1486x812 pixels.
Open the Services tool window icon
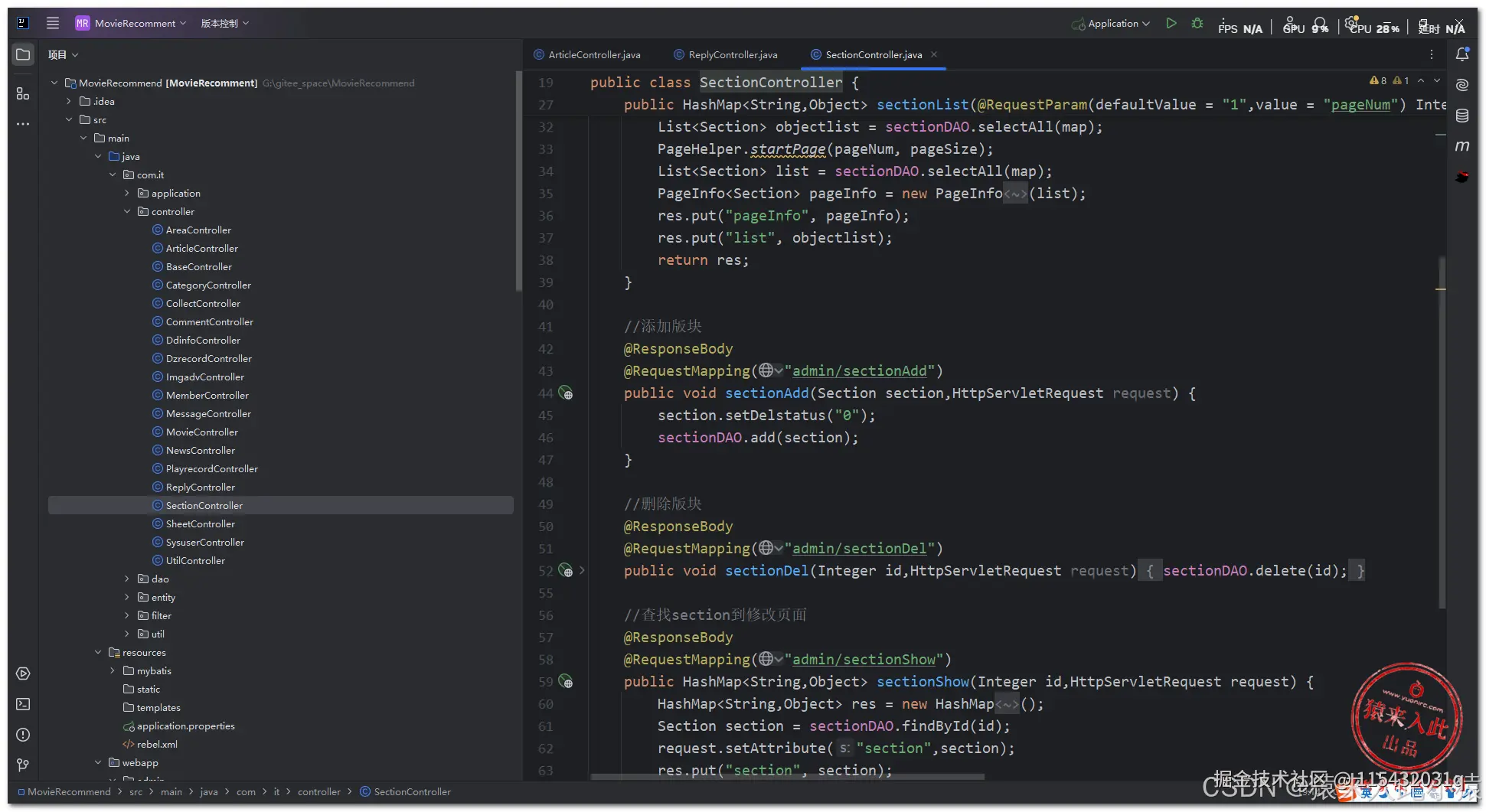tap(23, 673)
